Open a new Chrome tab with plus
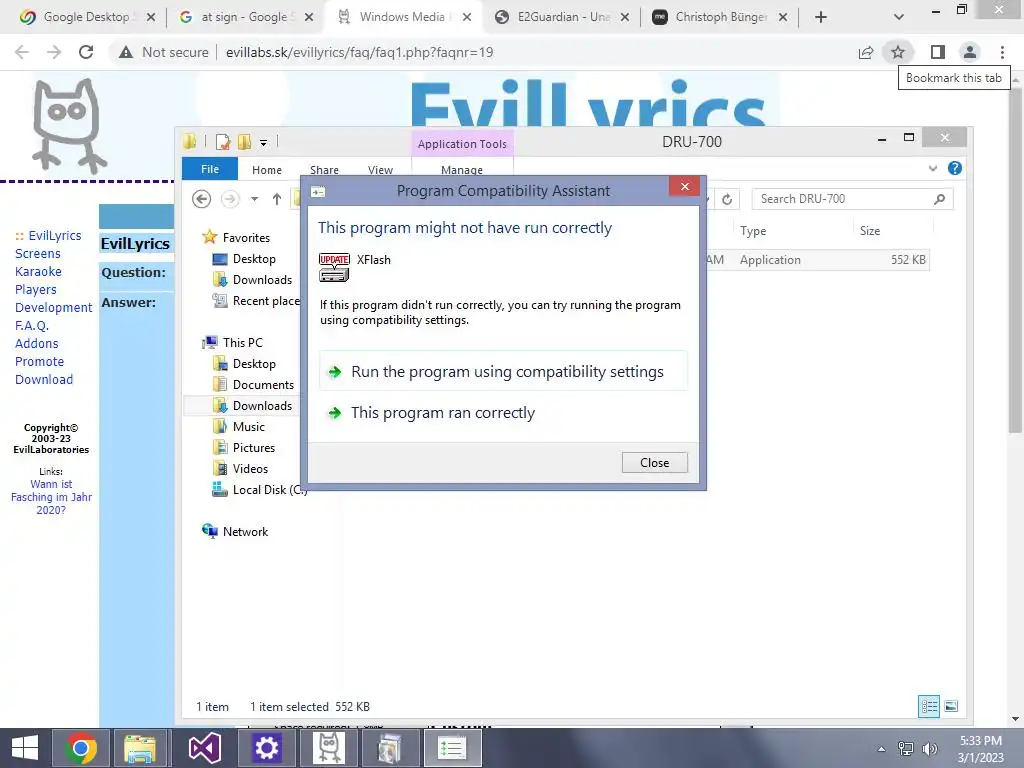This screenshot has width=1024, height=768. 821,17
